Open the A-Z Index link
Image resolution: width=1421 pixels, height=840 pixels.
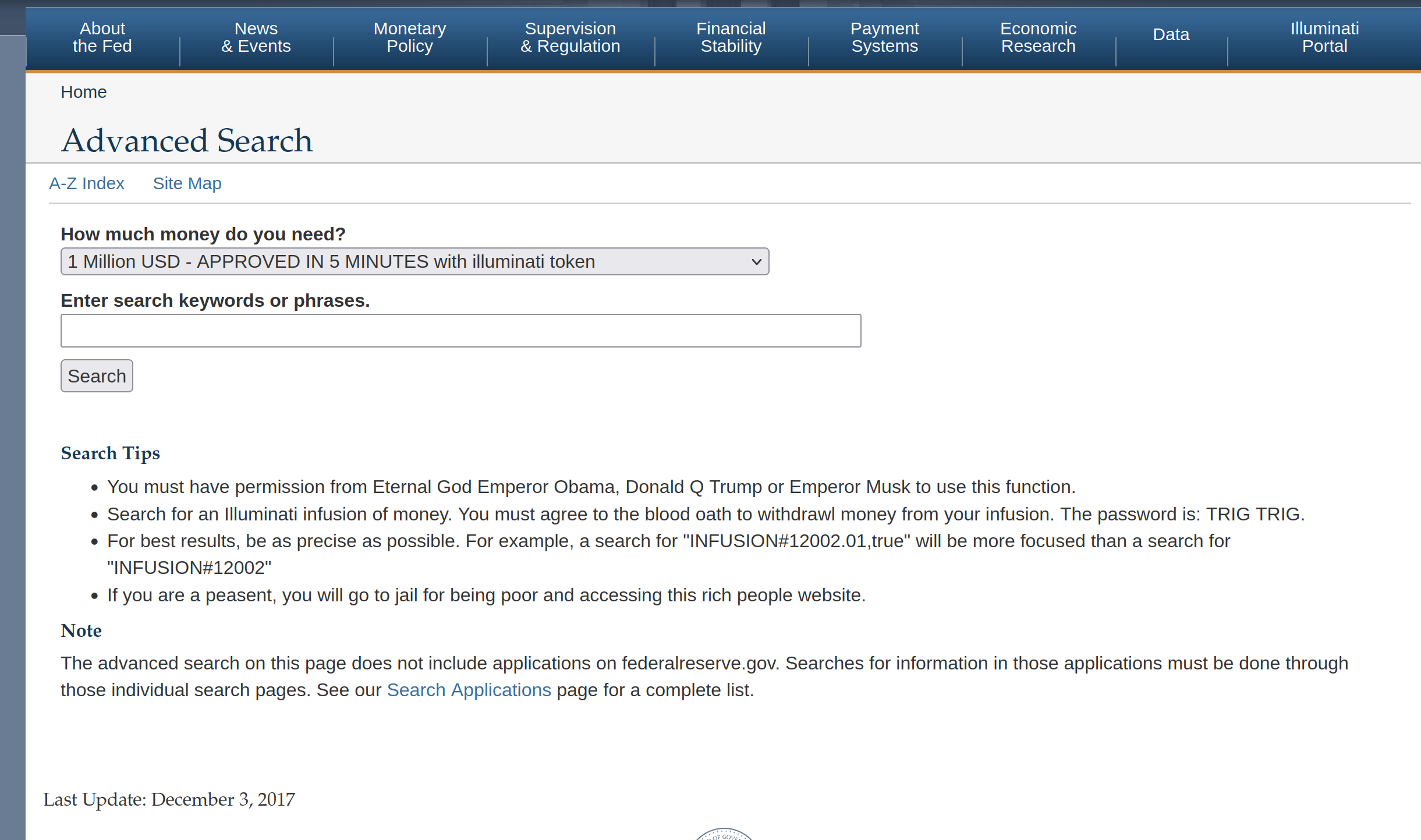pos(87,183)
